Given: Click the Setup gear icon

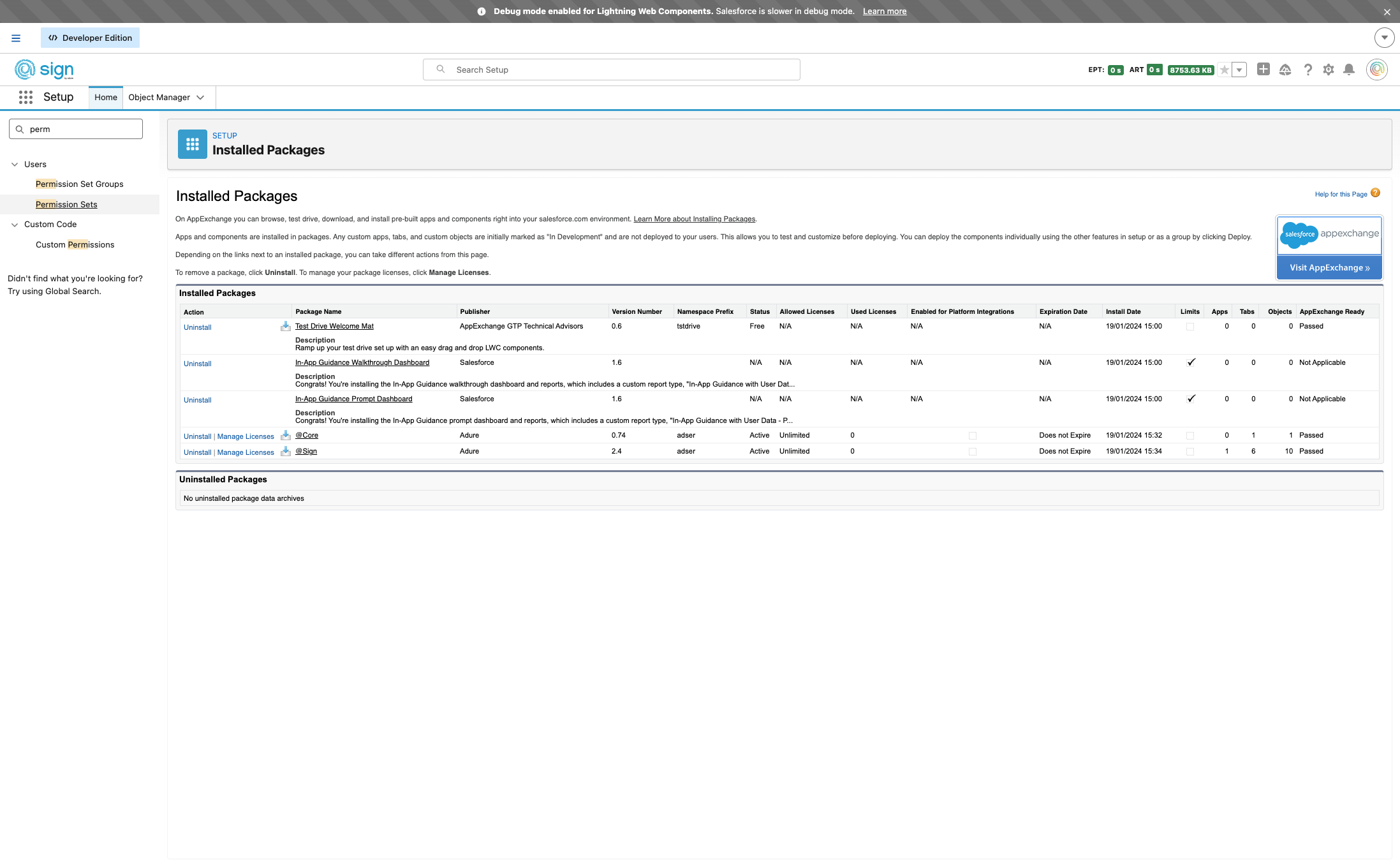Looking at the screenshot, I should click(1328, 70).
